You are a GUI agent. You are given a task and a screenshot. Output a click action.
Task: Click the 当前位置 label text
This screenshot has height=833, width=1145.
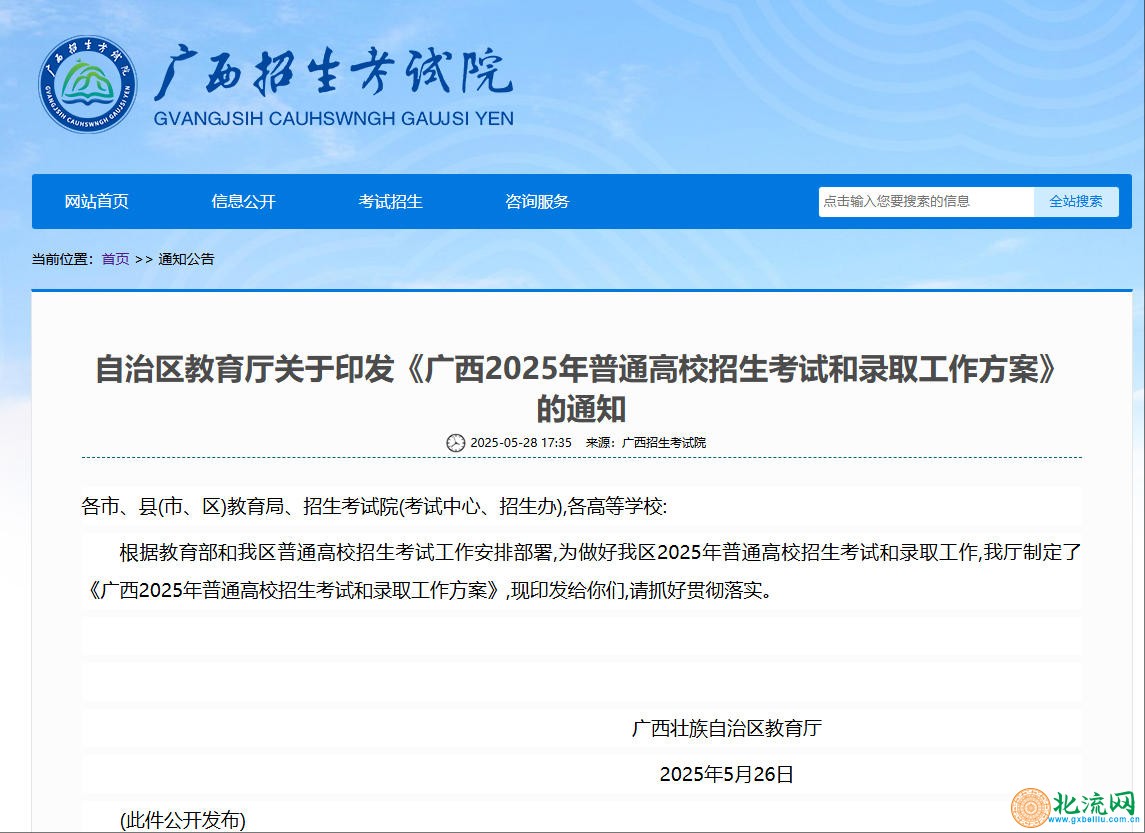click(x=63, y=259)
